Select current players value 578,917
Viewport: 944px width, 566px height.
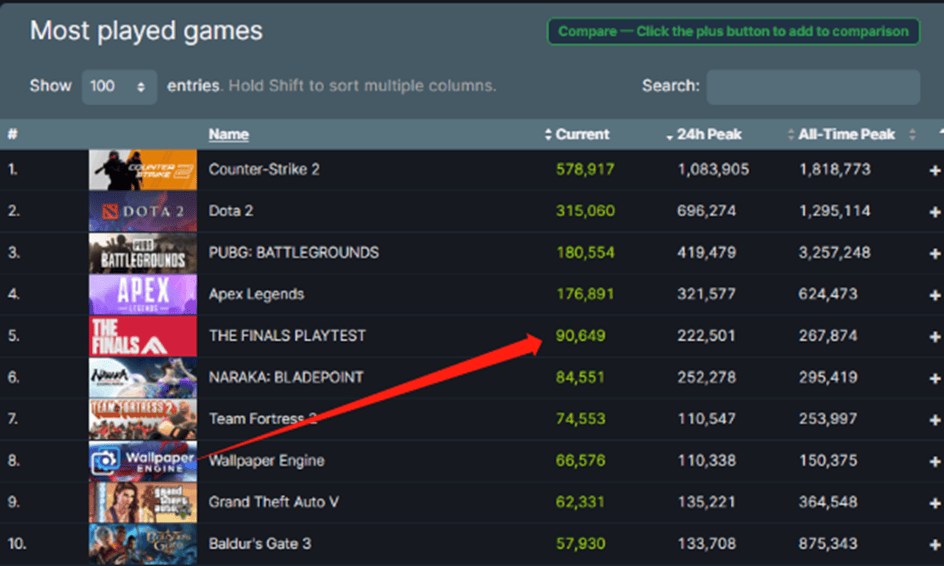[x=585, y=169]
